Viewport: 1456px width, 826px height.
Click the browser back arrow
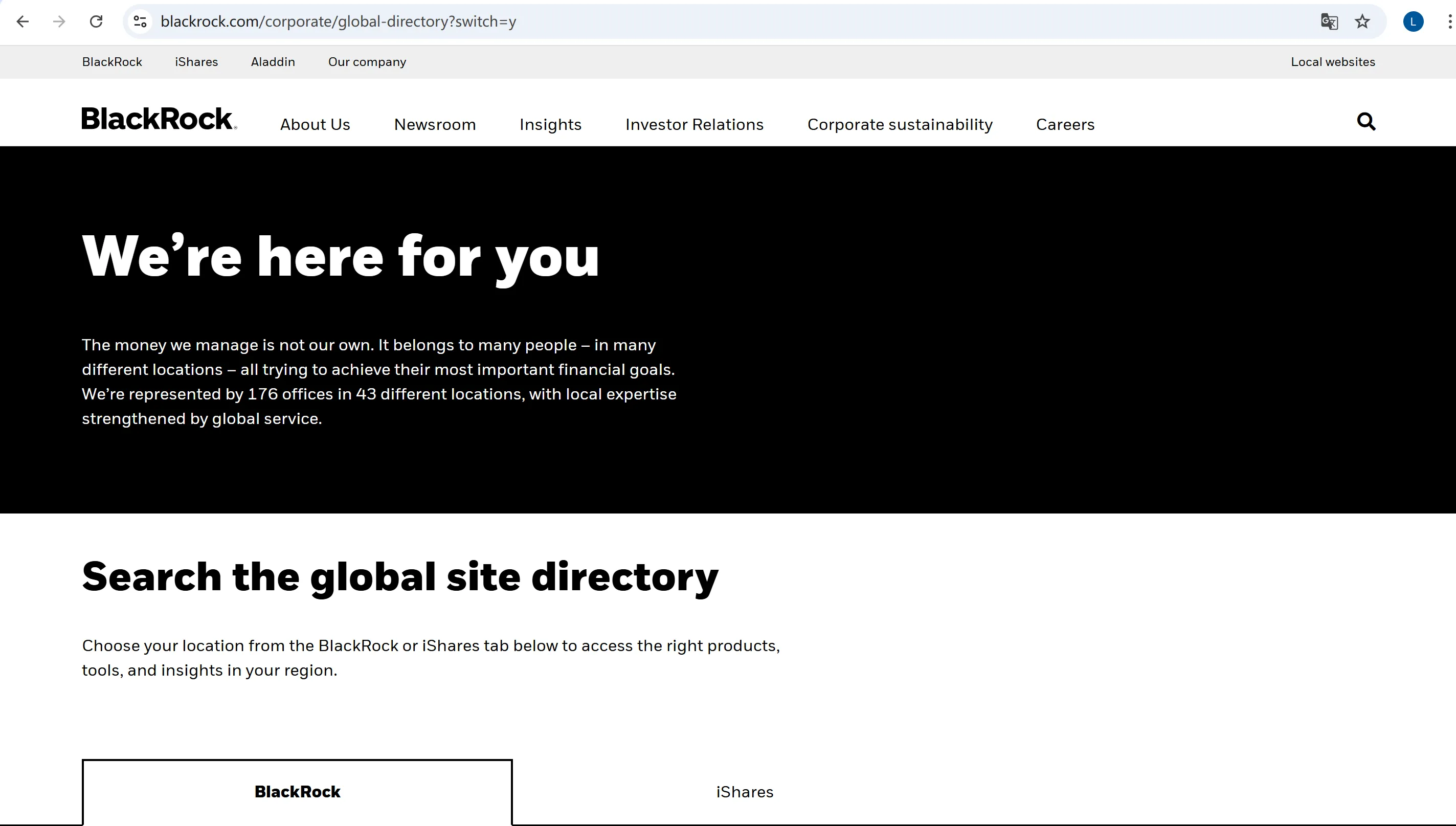coord(23,21)
